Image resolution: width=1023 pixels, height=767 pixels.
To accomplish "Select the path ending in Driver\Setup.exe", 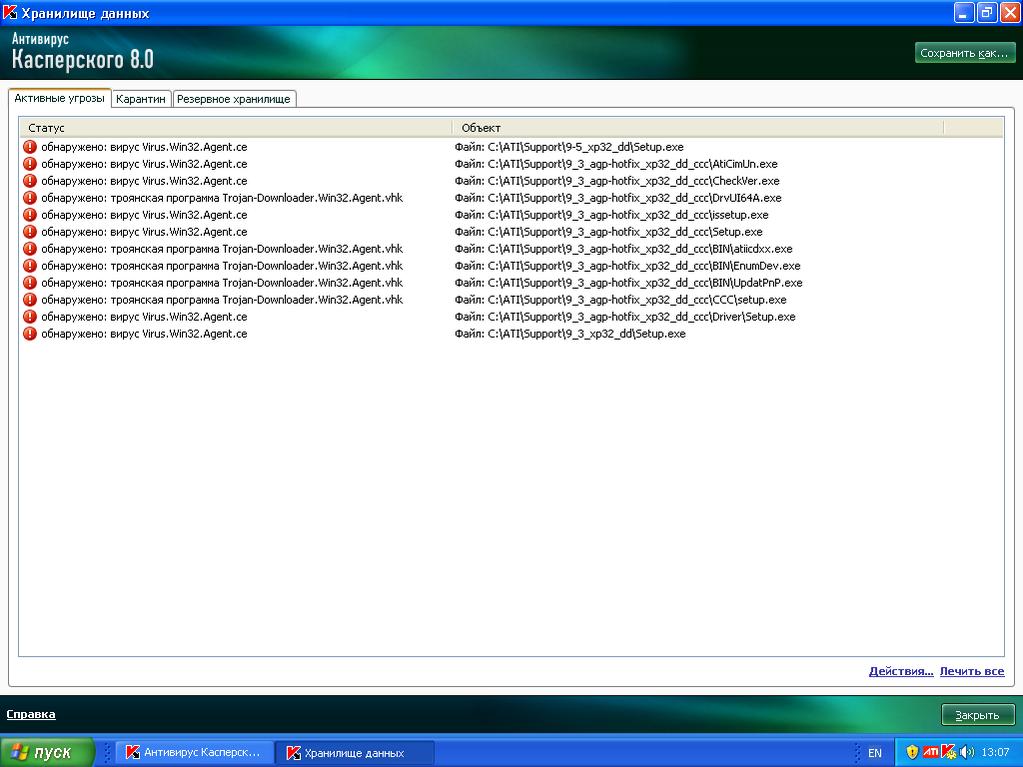I will [x=625, y=316].
